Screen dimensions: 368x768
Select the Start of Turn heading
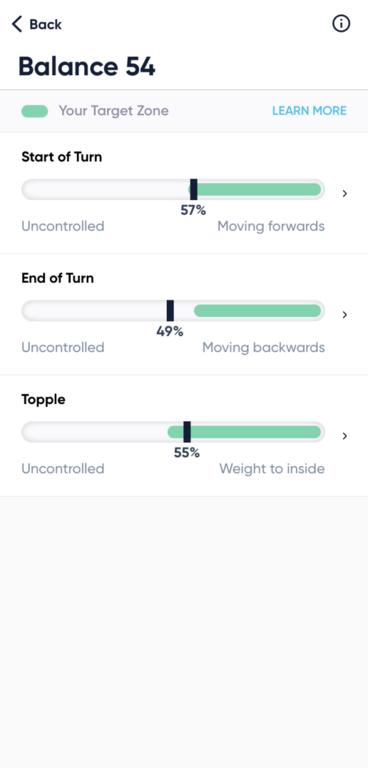coord(62,157)
